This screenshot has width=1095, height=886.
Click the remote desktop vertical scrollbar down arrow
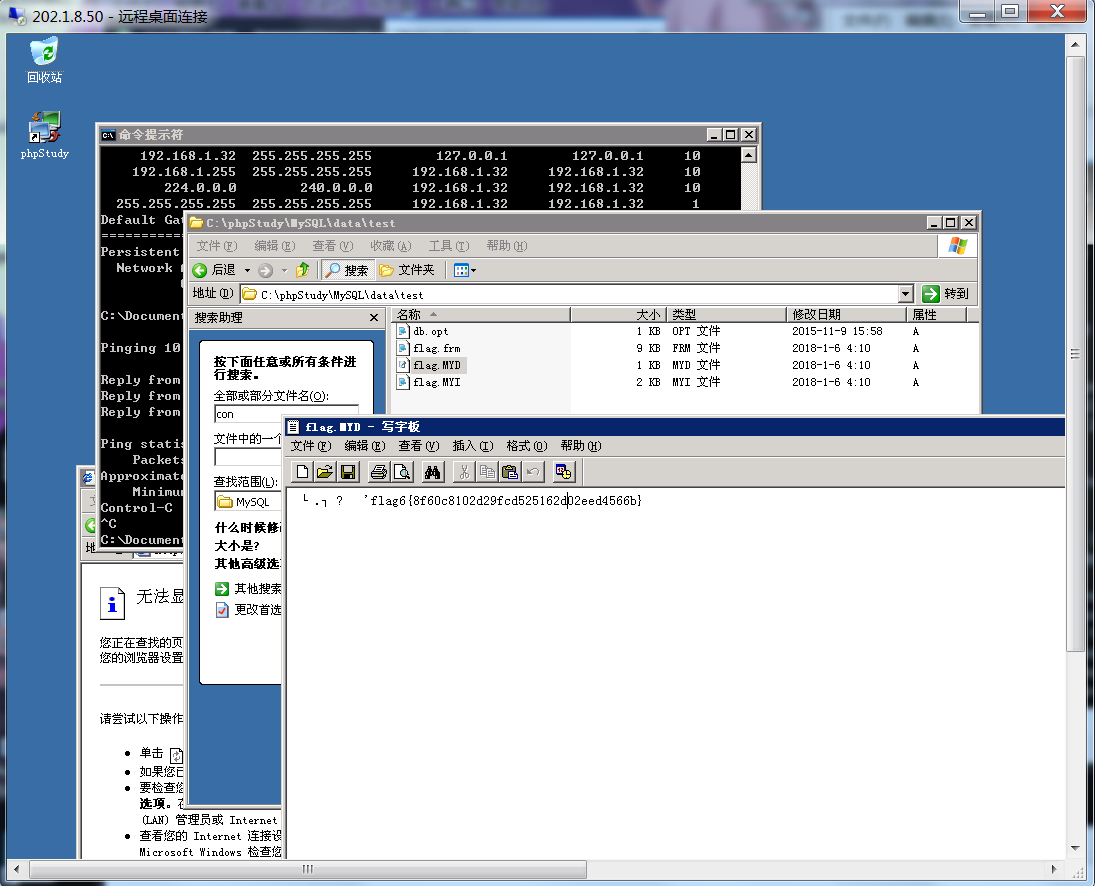[x=1075, y=849]
